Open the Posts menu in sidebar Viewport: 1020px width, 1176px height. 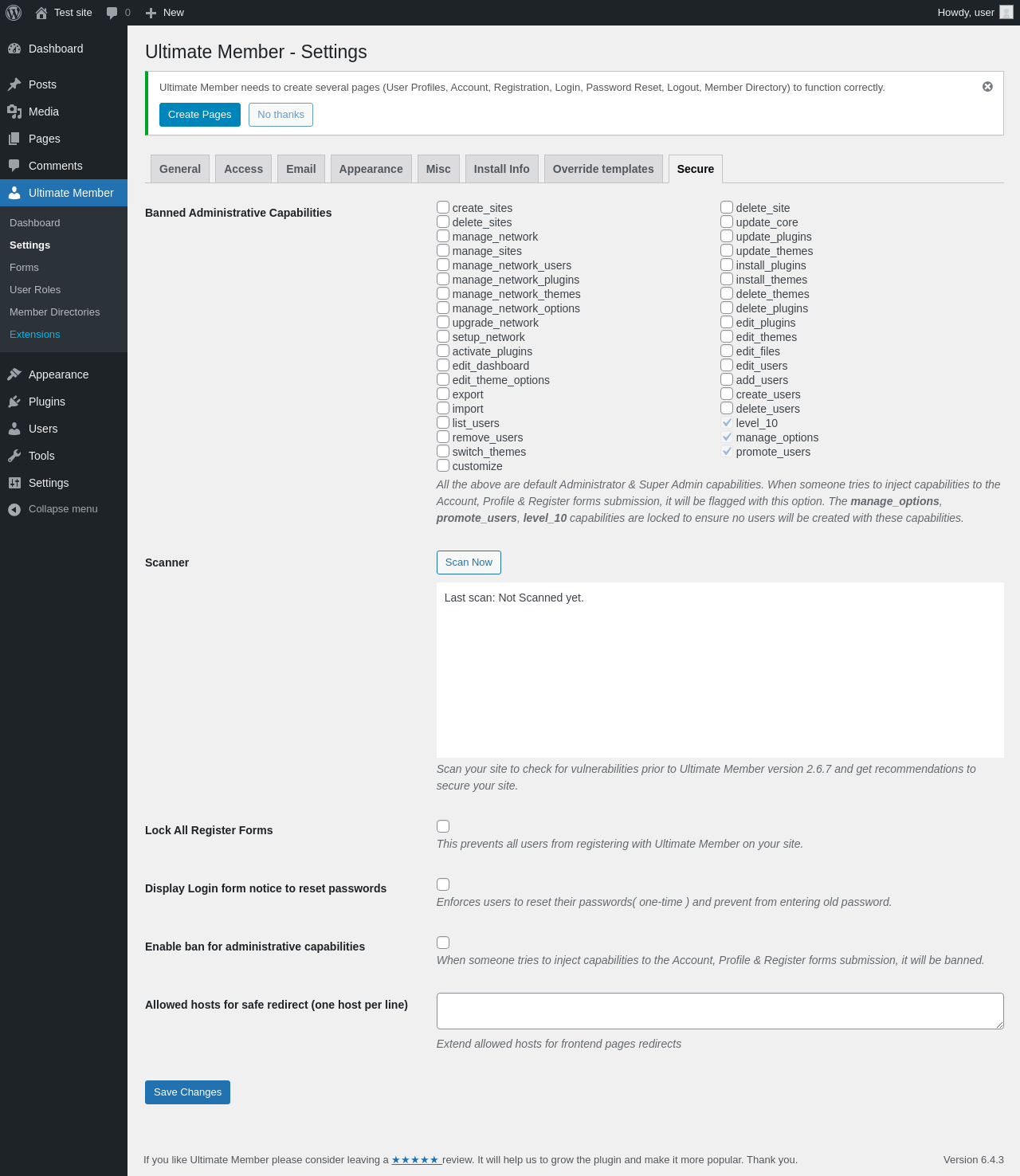[64, 84]
